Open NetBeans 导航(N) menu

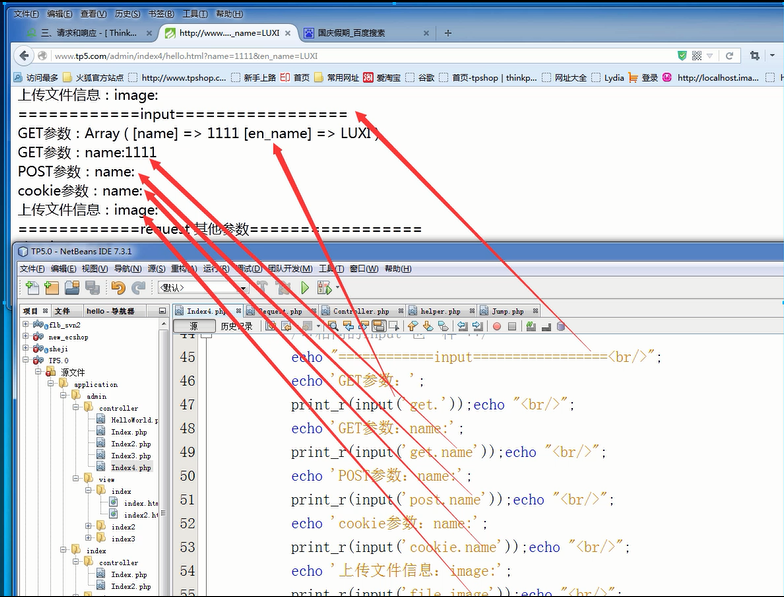point(128,269)
